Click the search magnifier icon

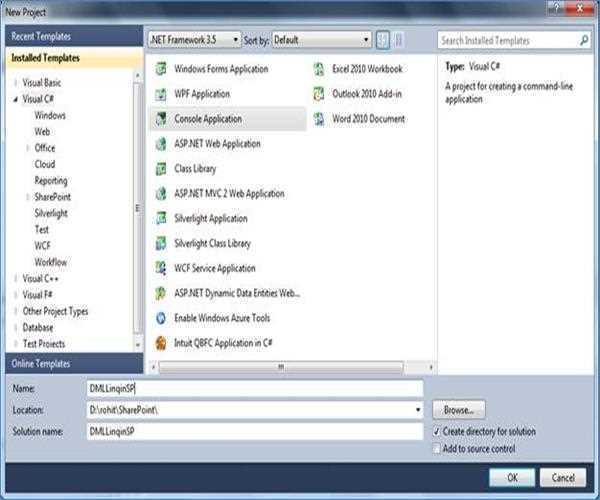pos(584,40)
